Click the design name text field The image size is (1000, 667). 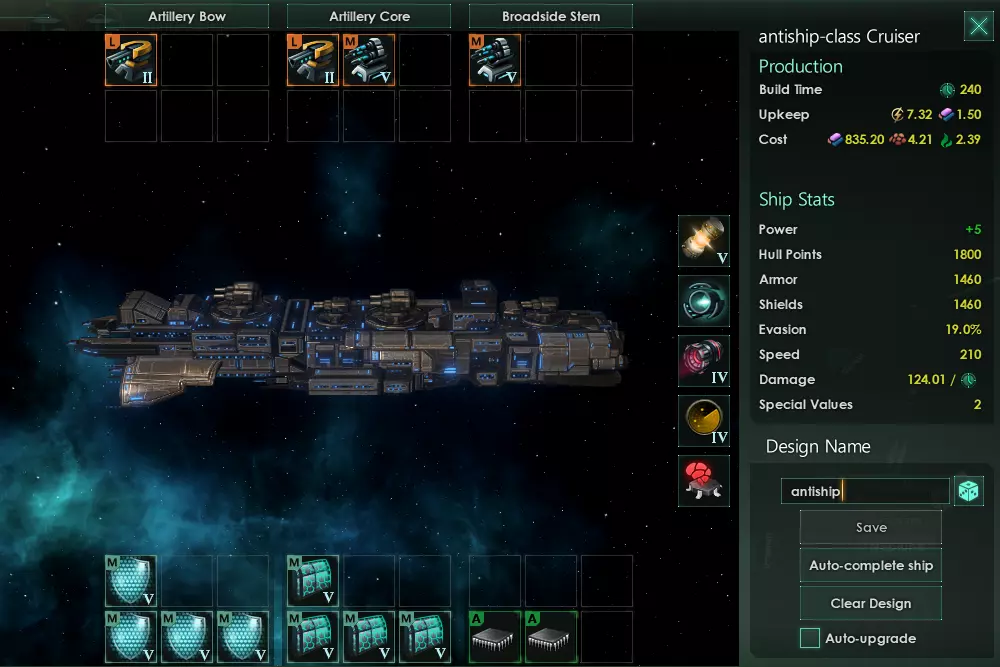(x=865, y=491)
